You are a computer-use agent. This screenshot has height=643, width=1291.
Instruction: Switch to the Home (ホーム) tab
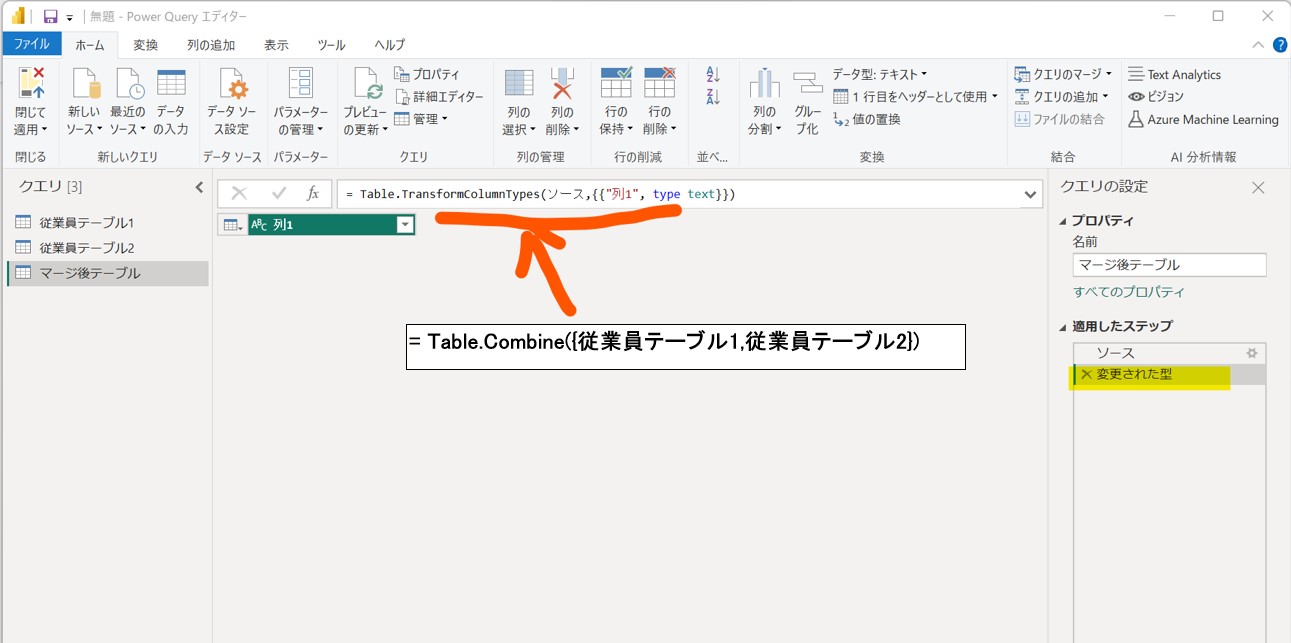[x=90, y=45]
